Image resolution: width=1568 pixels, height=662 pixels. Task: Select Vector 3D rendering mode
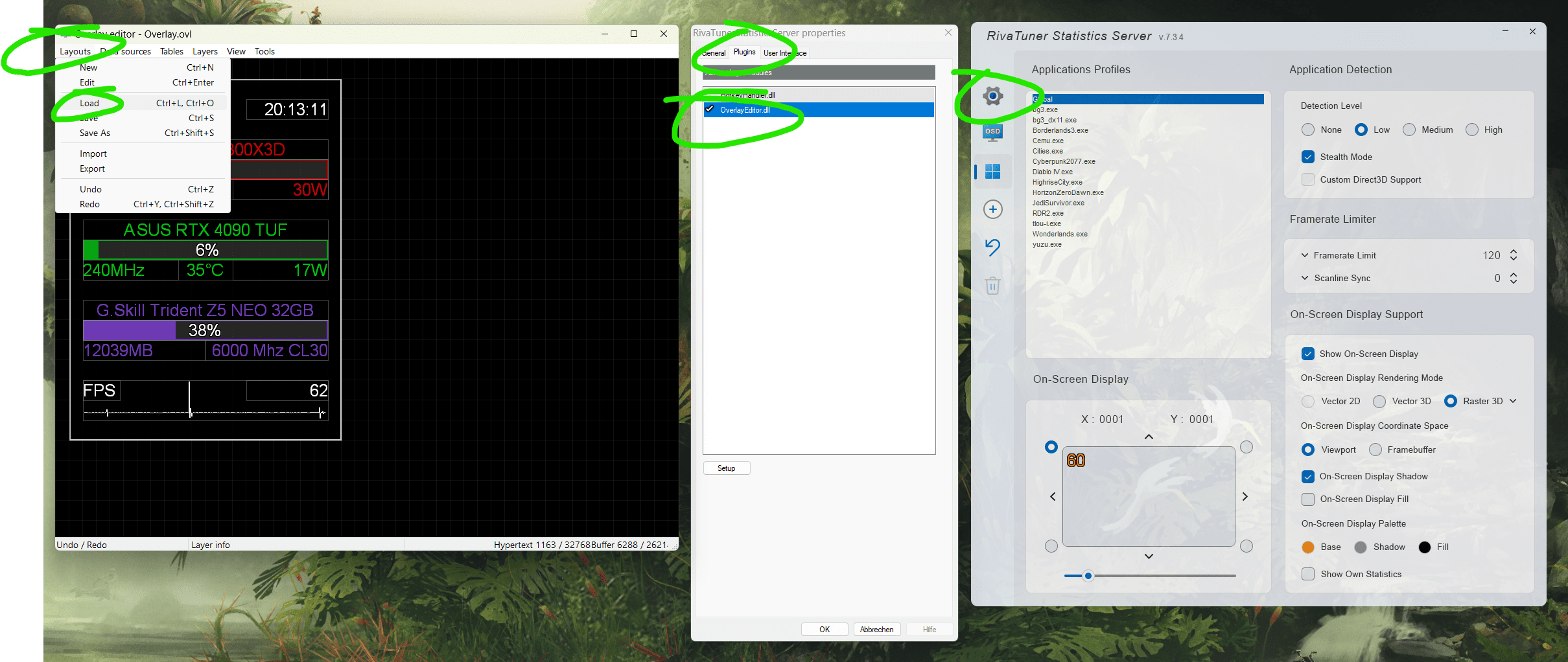1379,401
